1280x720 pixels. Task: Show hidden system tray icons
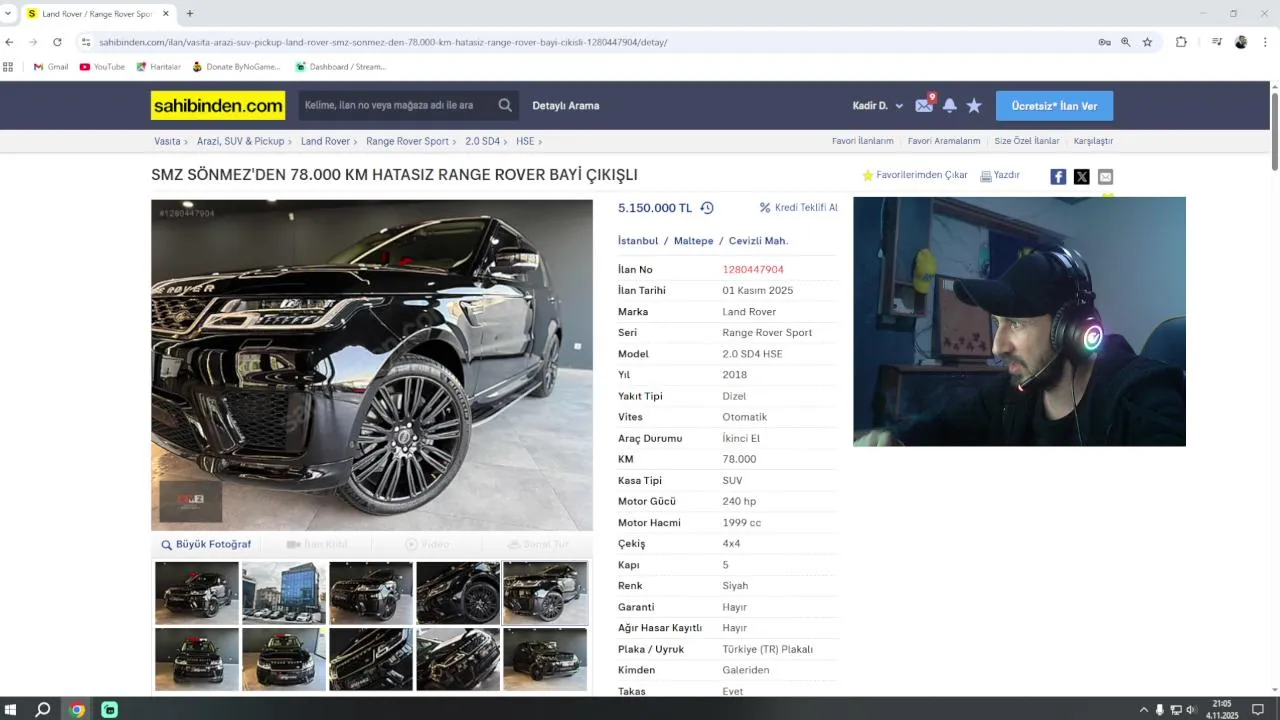point(1144,710)
